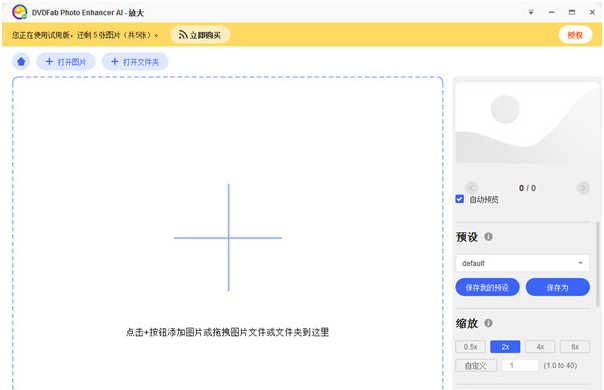Click the Home icon button
The height and width of the screenshot is (390, 604).
(21, 62)
